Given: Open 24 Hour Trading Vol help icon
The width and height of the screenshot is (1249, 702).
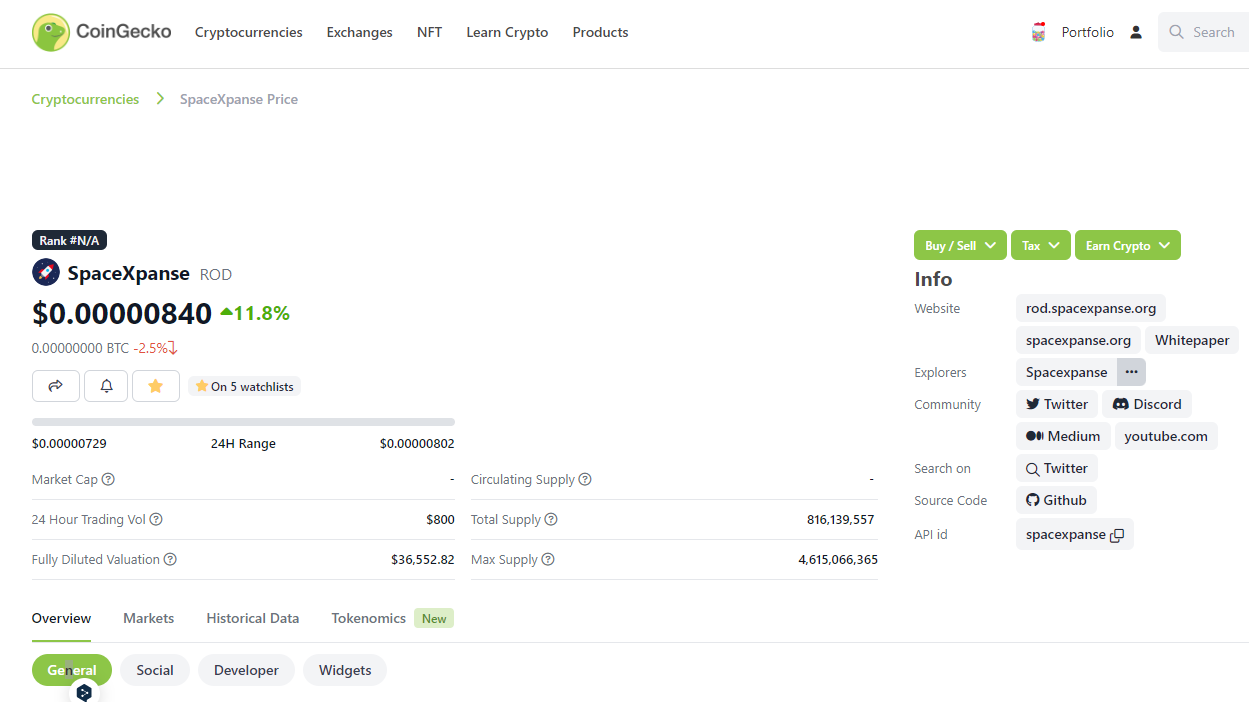Looking at the screenshot, I should [156, 519].
